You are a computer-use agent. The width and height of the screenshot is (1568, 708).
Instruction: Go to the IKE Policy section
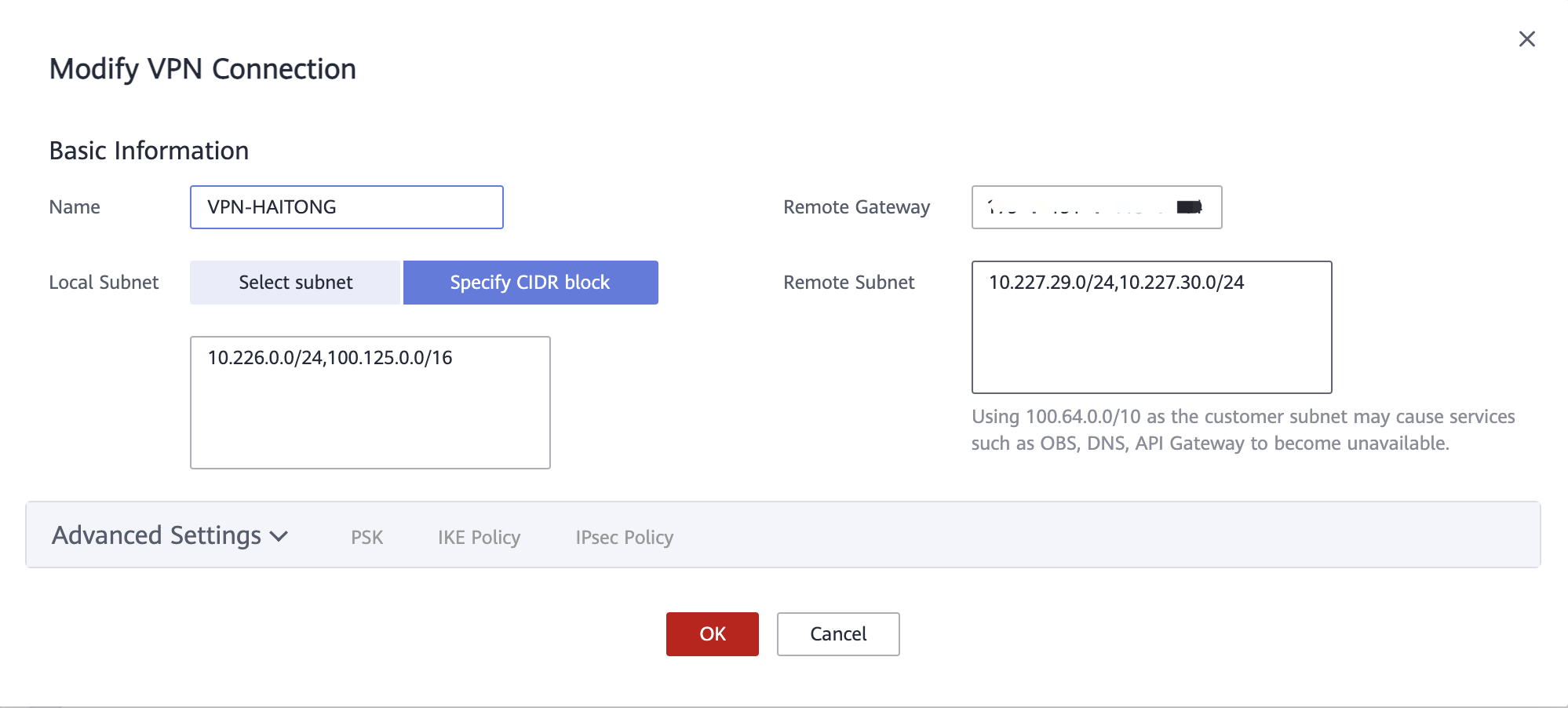(479, 538)
